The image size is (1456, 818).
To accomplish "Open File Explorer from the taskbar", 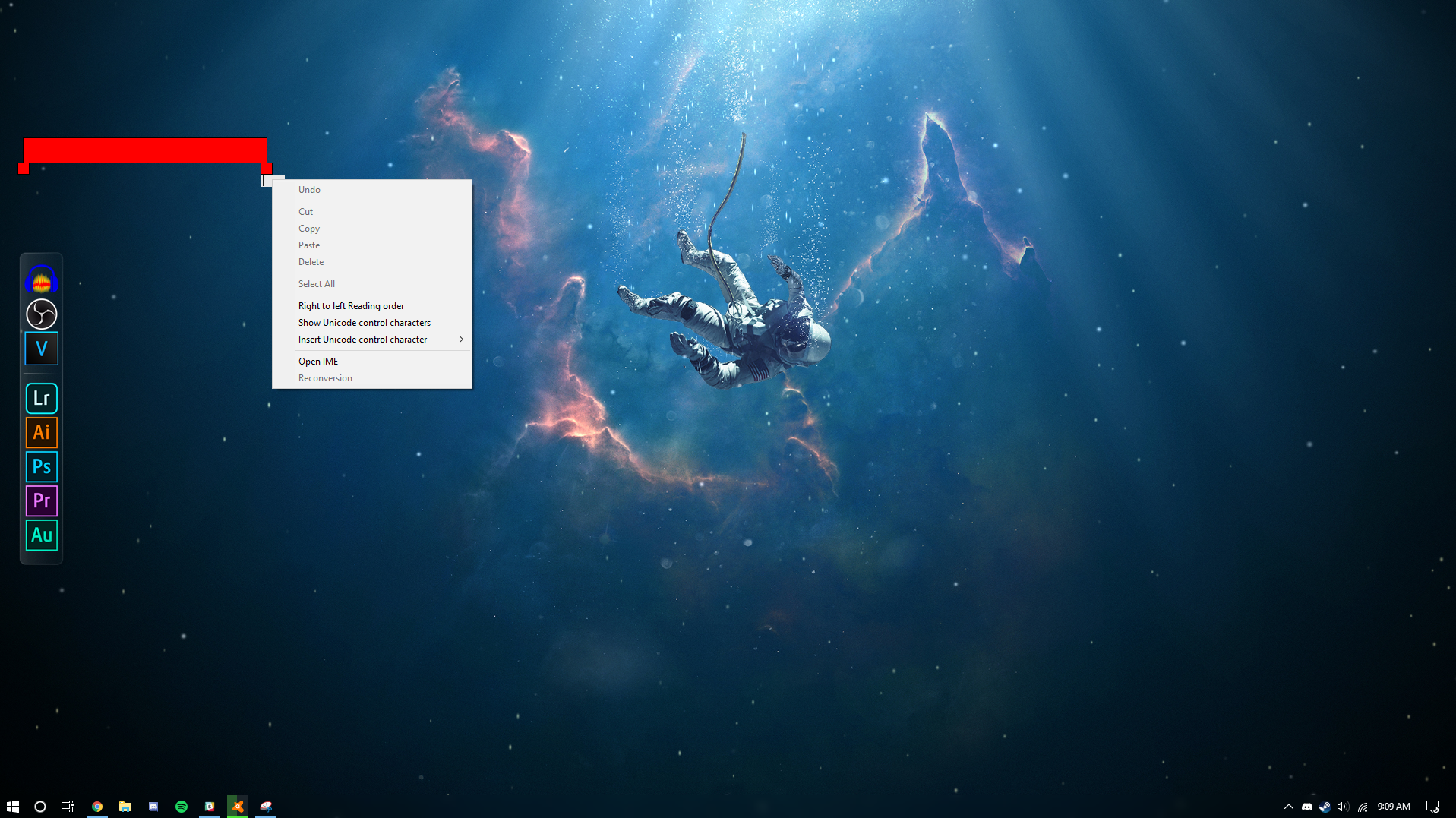I will (x=125, y=807).
